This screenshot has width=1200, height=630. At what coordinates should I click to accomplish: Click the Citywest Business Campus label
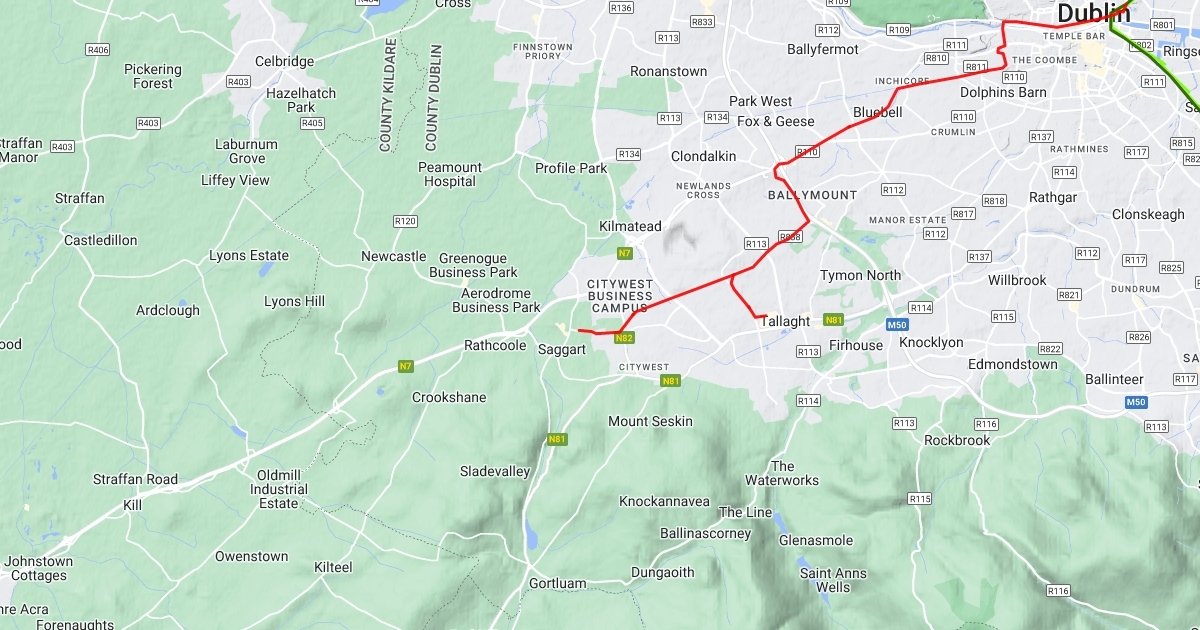(620, 296)
